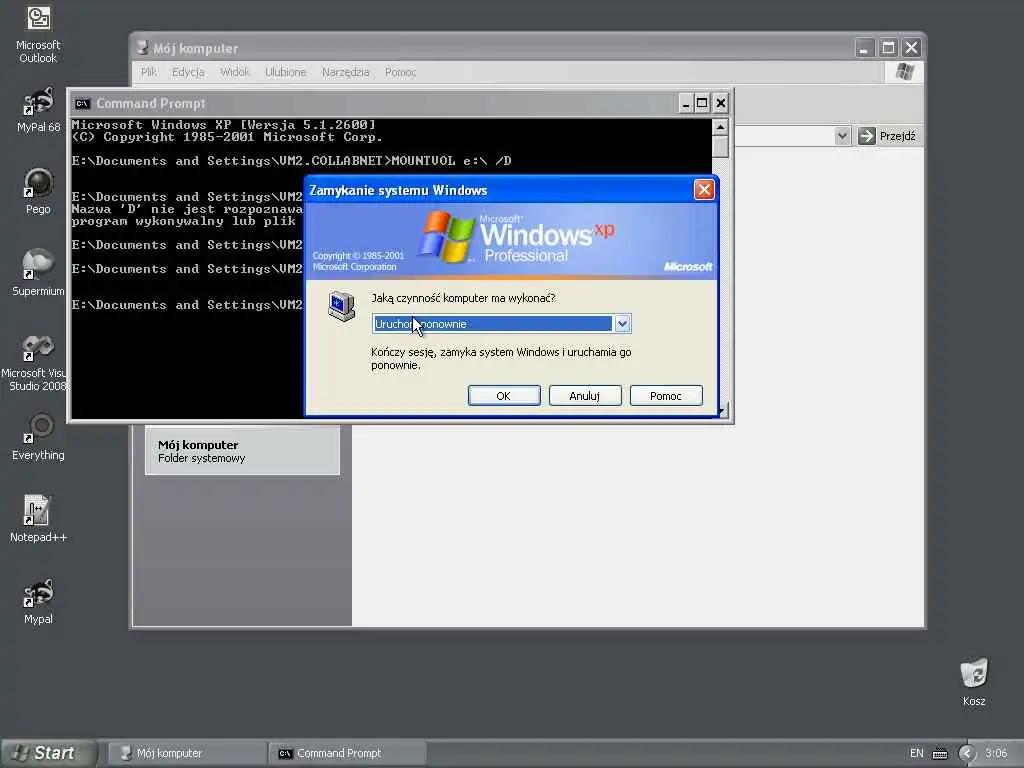The image size is (1024, 768).
Task: Click Command Prompt scrollbar up arrow
Action: 720,127
